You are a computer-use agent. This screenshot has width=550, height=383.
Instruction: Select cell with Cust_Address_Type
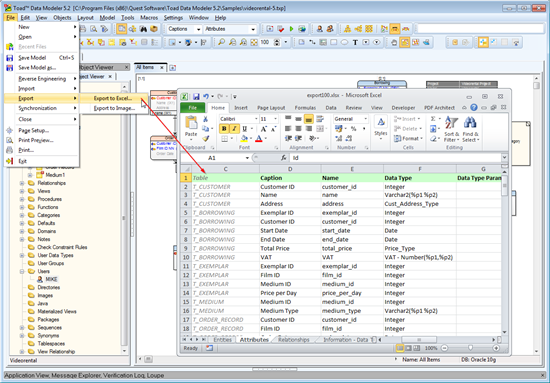pyautogui.click(x=420, y=204)
